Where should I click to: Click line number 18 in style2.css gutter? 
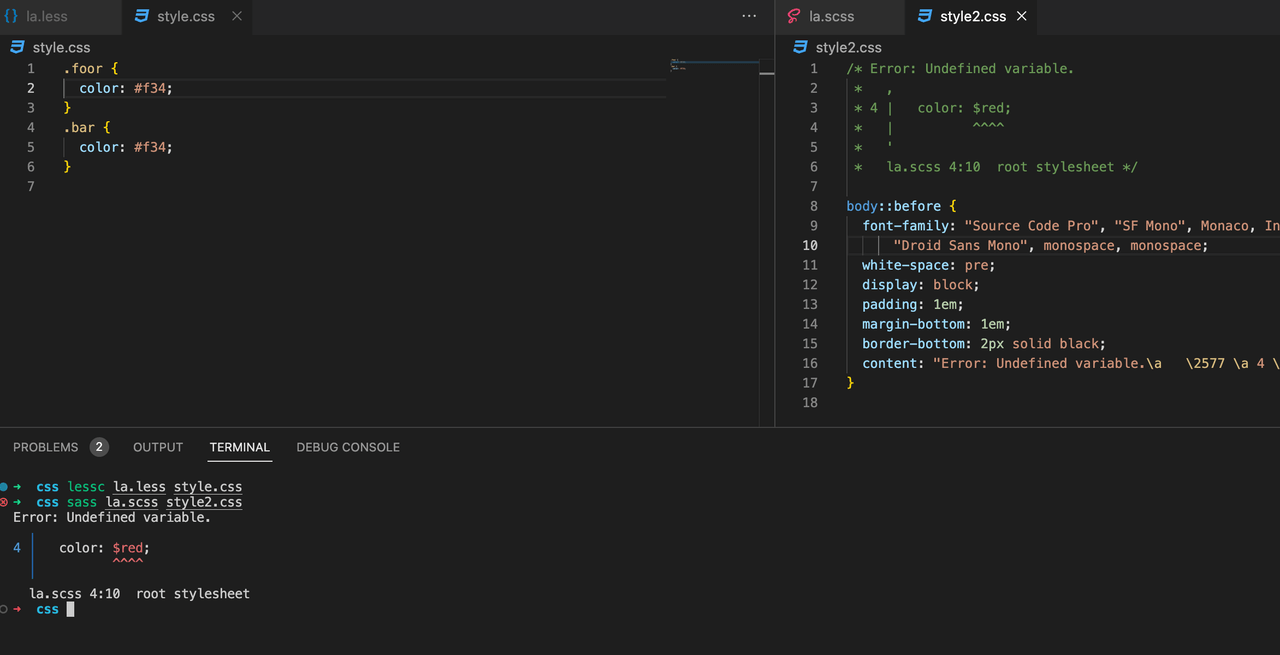(809, 402)
